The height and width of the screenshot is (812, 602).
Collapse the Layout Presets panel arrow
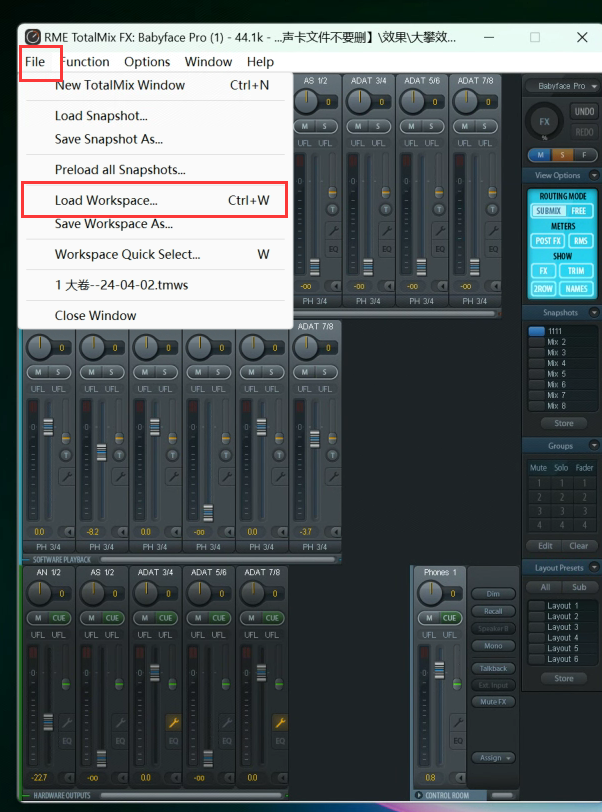tap(596, 568)
